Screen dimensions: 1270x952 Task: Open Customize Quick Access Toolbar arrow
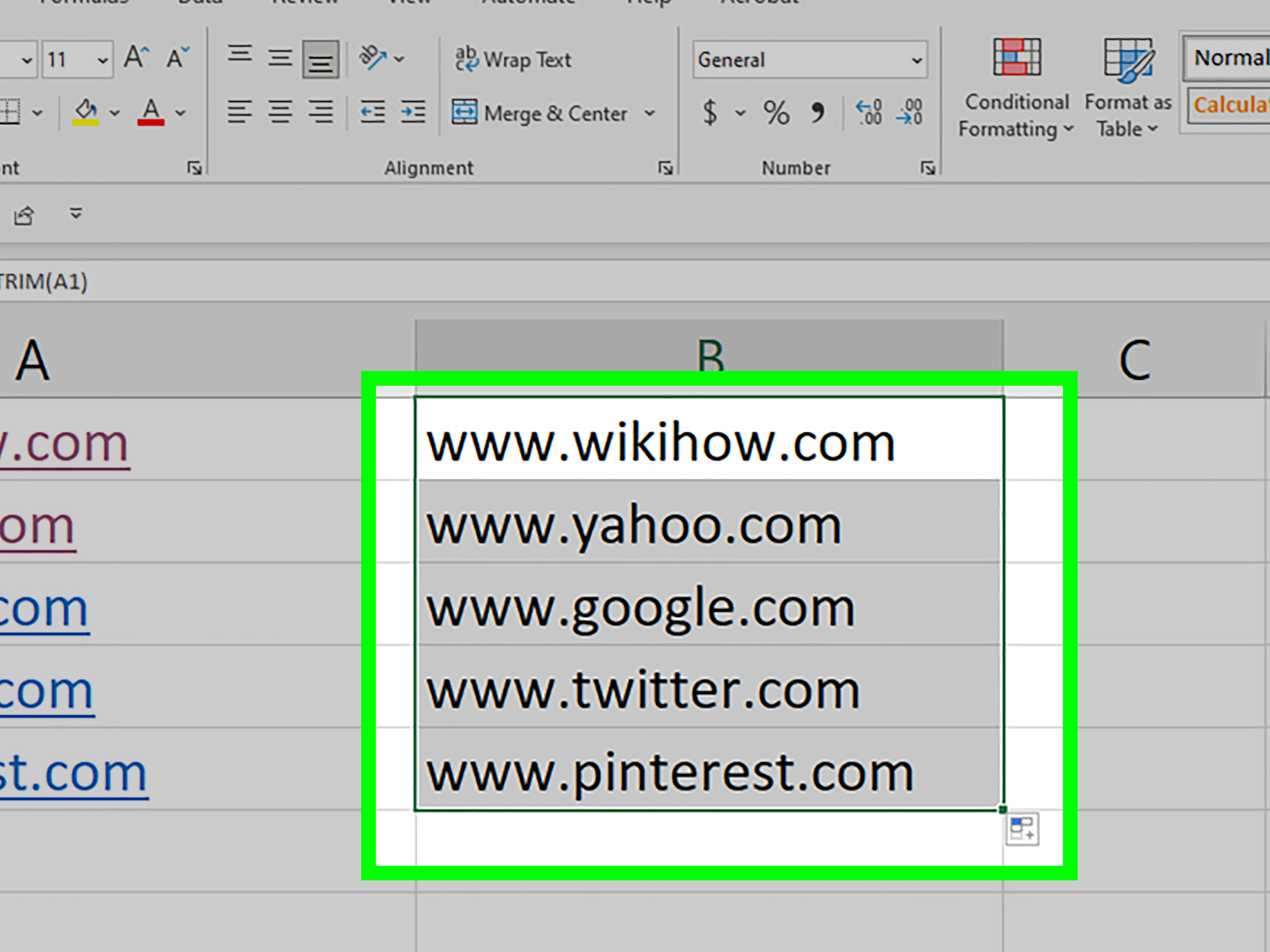(x=76, y=214)
